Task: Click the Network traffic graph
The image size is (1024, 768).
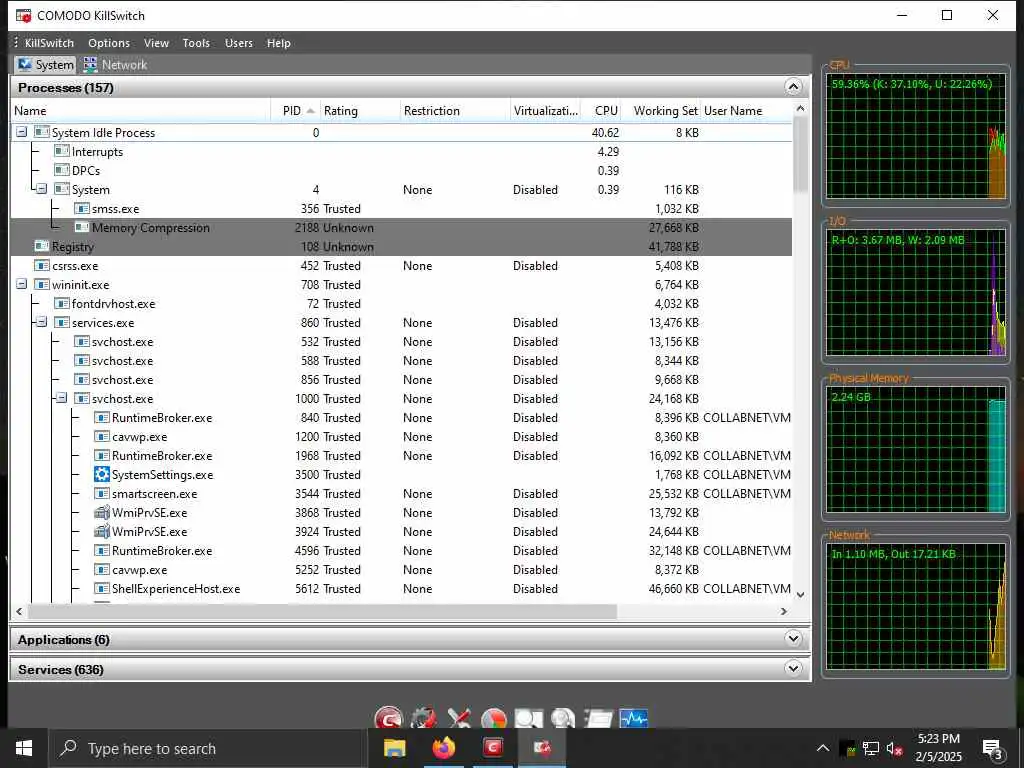Action: [x=916, y=607]
